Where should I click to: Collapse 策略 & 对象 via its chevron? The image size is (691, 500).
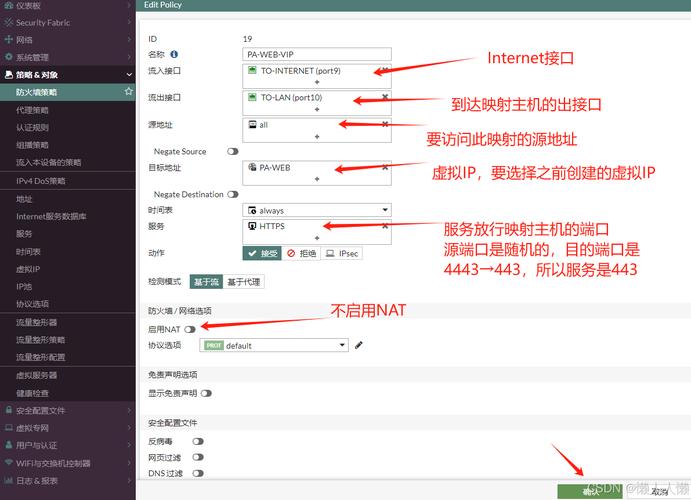(129, 74)
